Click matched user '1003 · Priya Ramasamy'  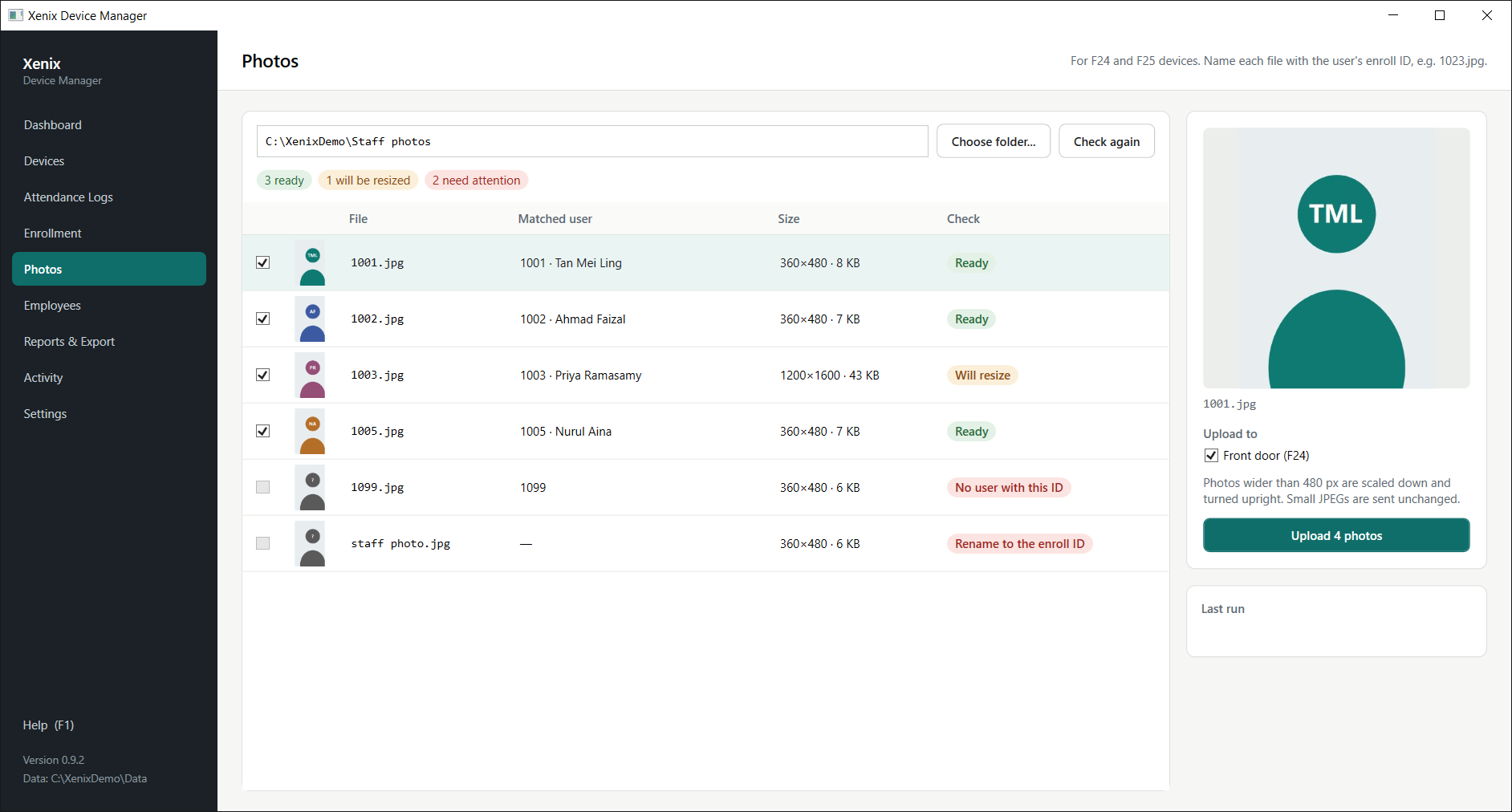(x=581, y=376)
